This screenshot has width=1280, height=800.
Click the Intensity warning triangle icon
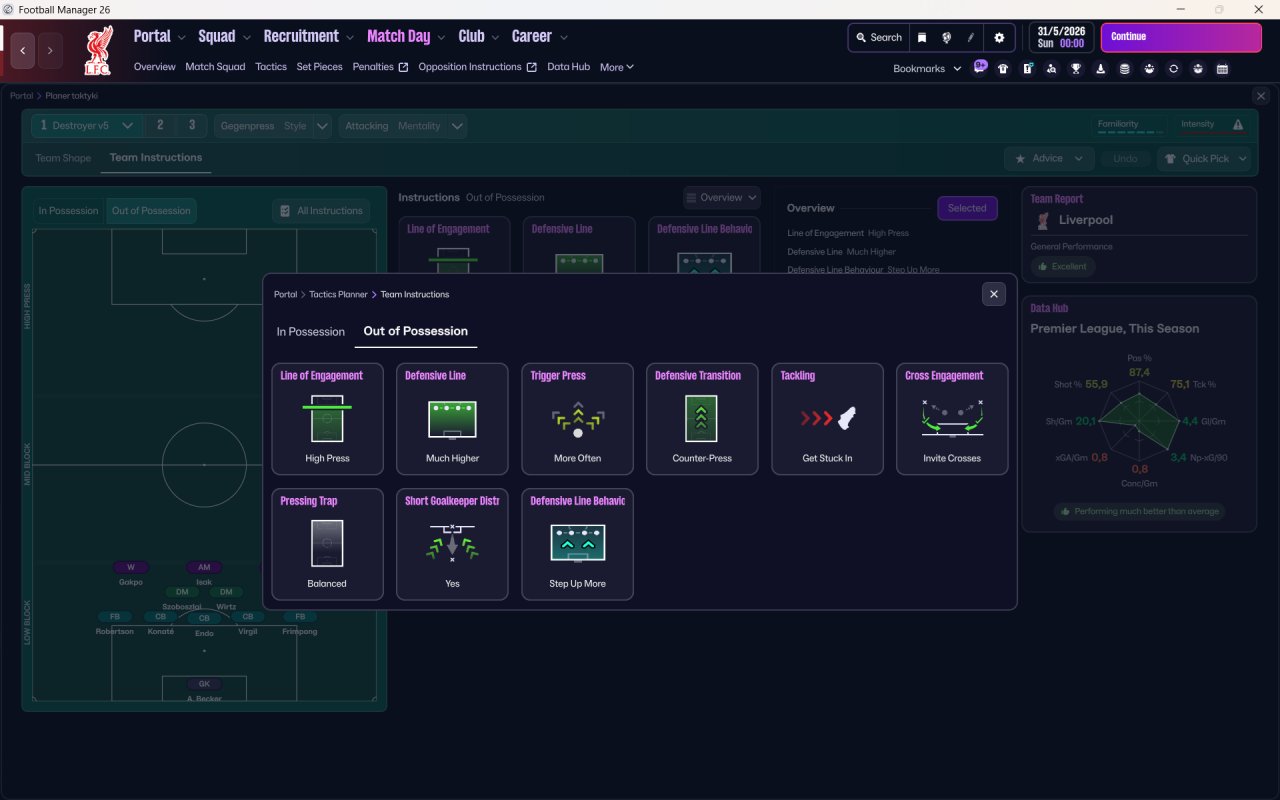(1238, 125)
